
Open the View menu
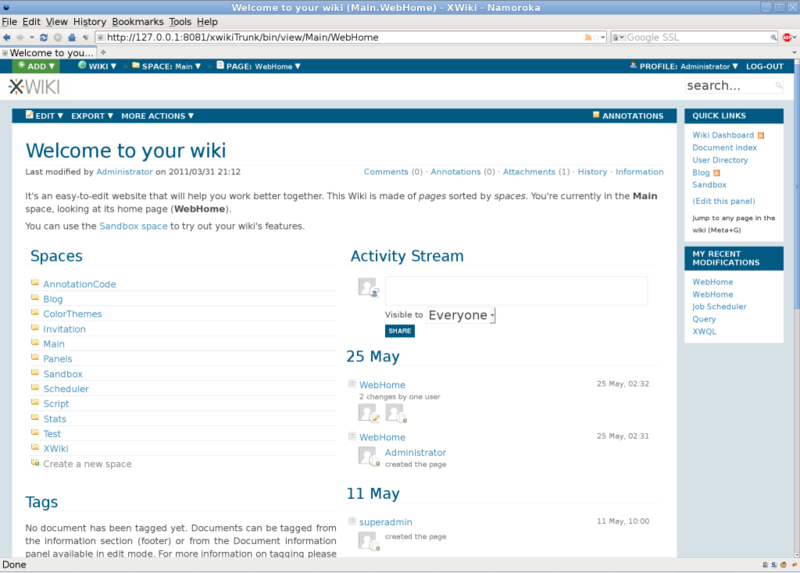[57, 22]
